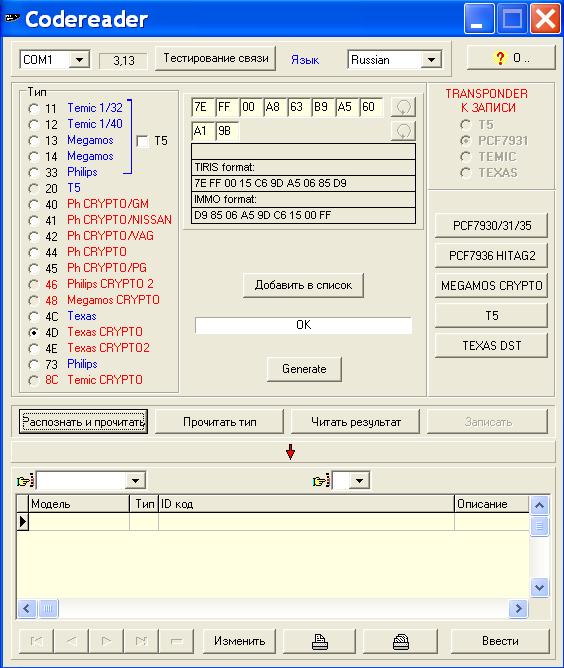Click the second printer icon button
The image size is (564, 668).
tap(400, 641)
